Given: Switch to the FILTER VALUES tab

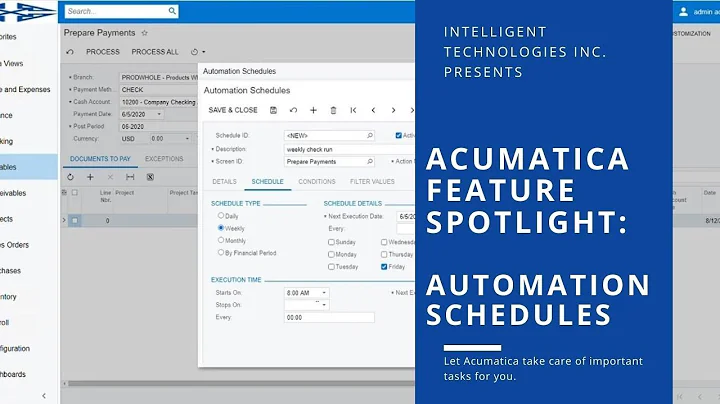Looking at the screenshot, I should 372,182.
